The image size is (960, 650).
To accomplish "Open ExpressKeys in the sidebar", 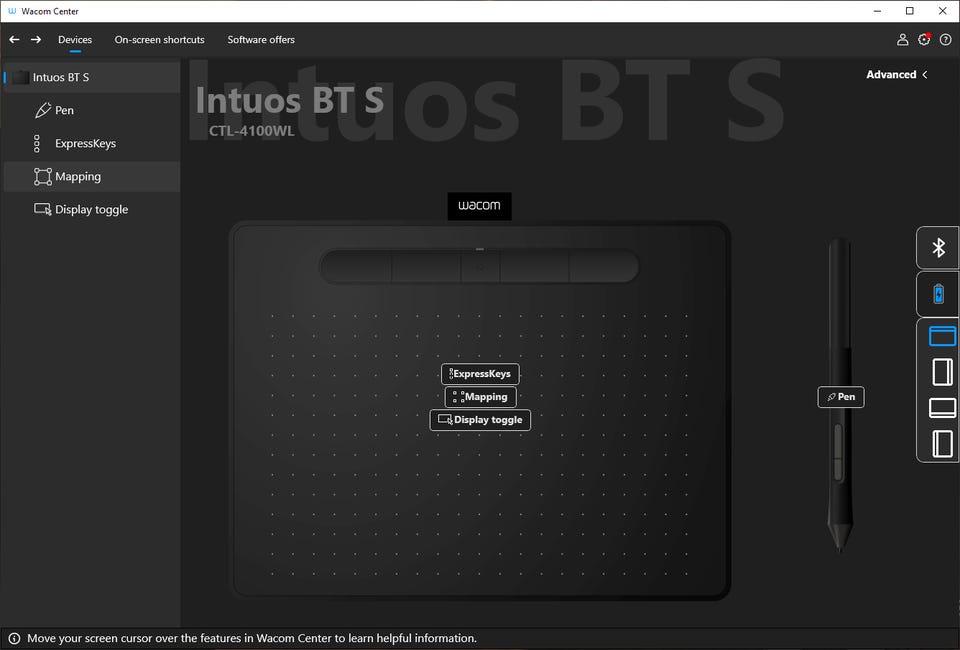I will 92,143.
